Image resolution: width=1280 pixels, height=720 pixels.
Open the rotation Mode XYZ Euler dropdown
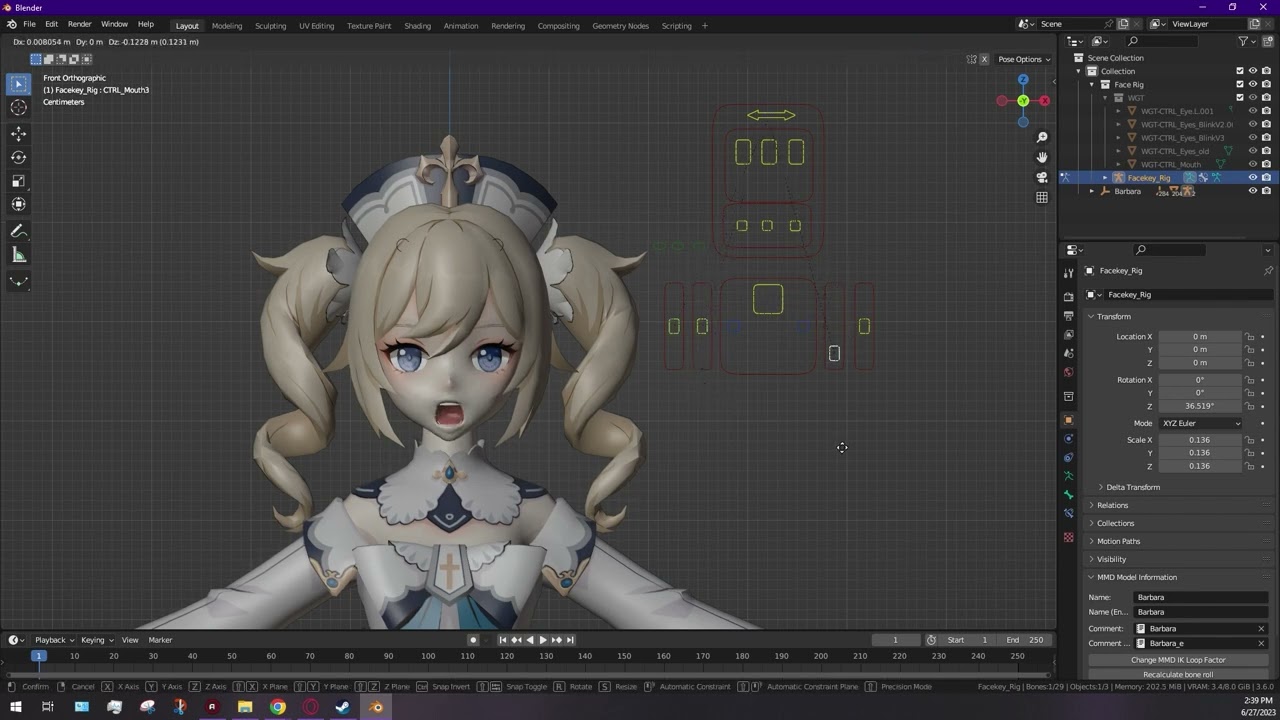[1200, 423]
